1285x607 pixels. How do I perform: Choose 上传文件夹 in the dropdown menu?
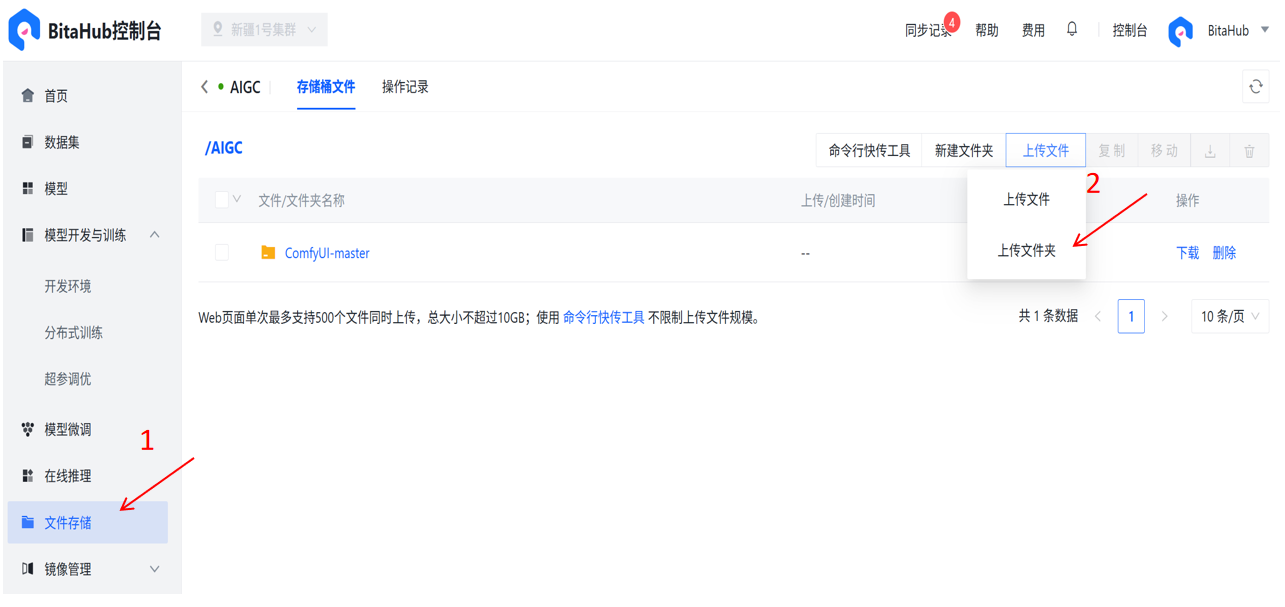point(1026,250)
